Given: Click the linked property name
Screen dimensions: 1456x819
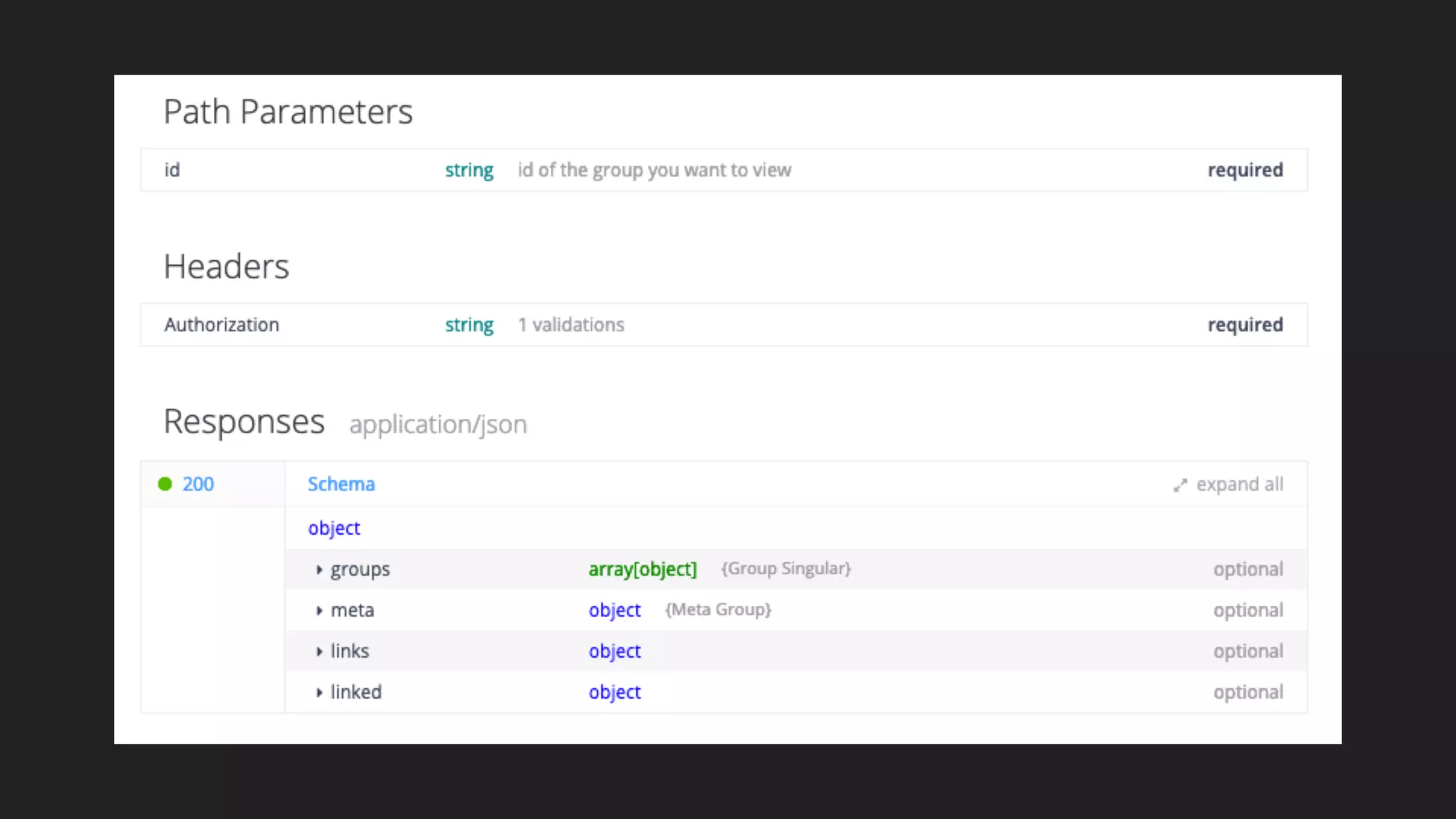Looking at the screenshot, I should click(x=355, y=692).
